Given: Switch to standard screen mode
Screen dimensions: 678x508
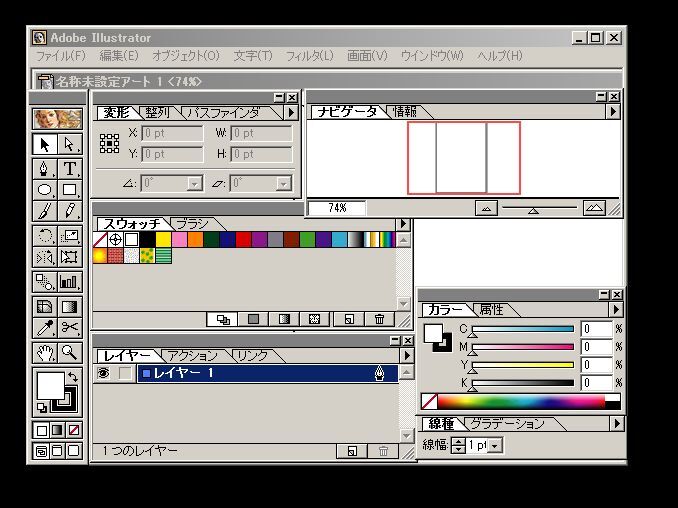Looking at the screenshot, I should [42, 451].
